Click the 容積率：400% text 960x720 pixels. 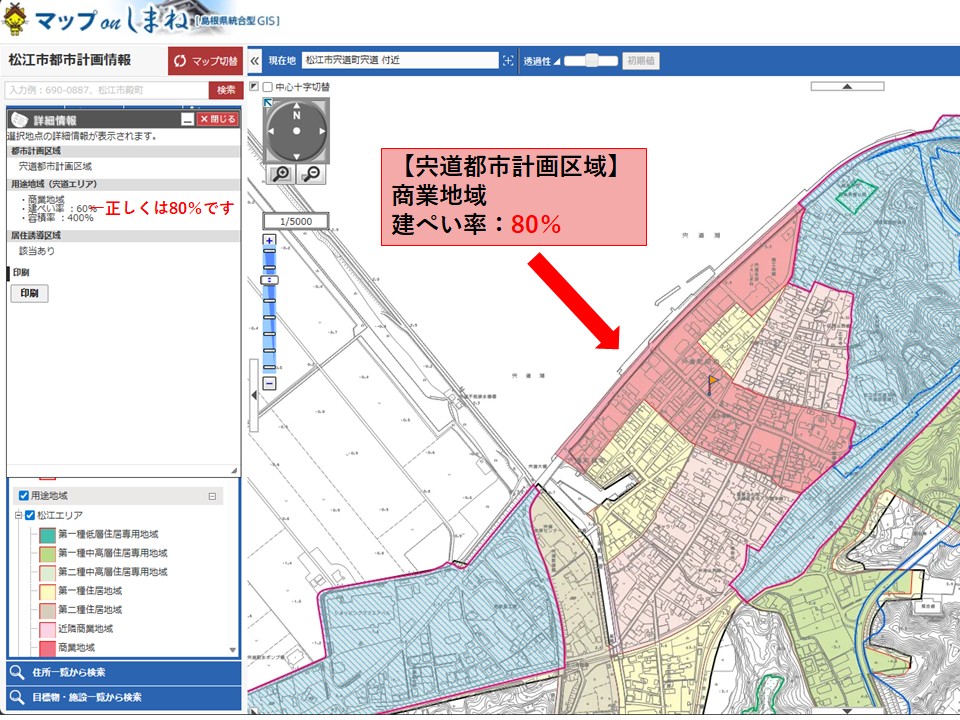61,218
